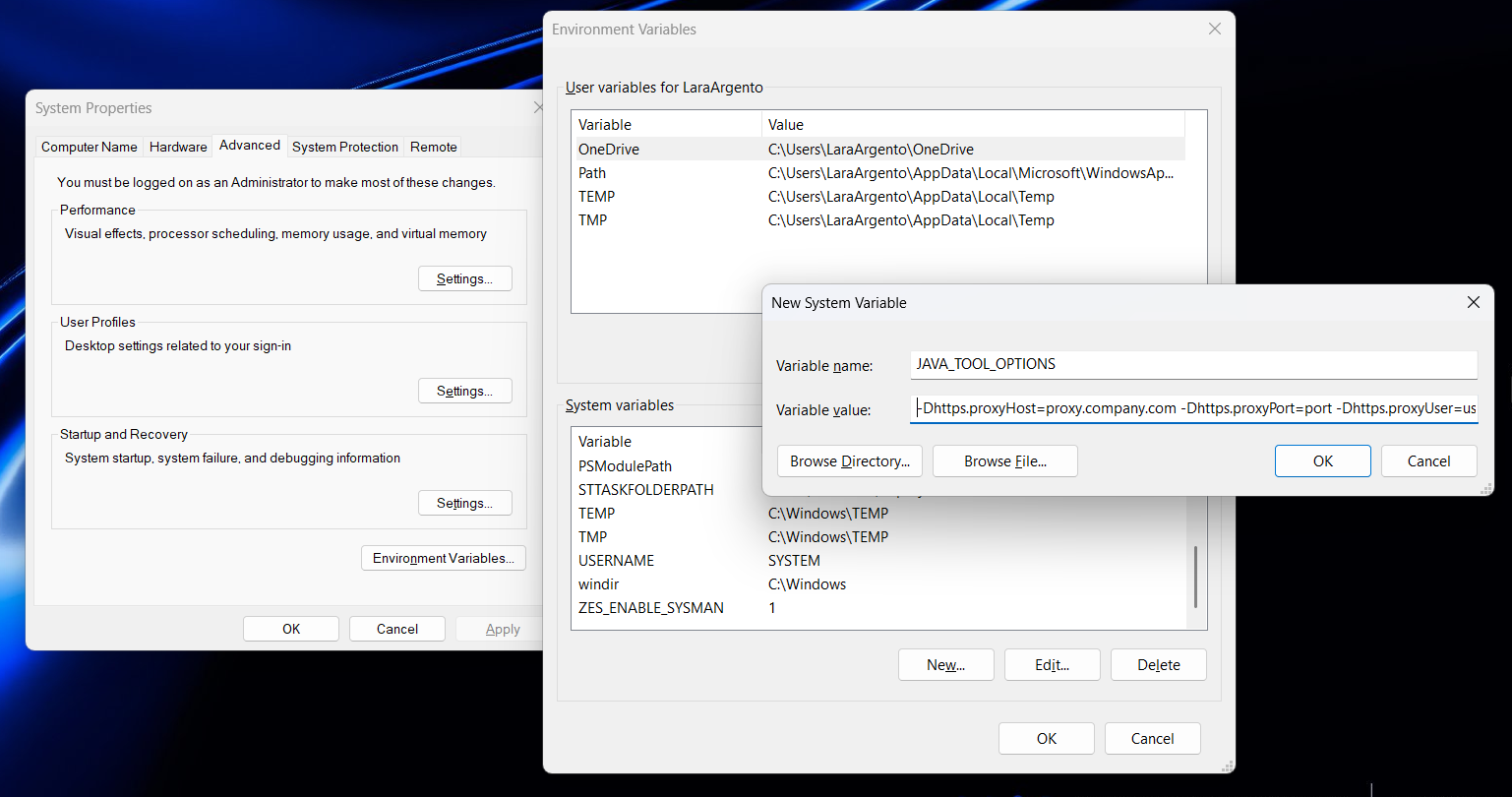Click OK in New System Variable dialog
This screenshot has width=1512, height=797.
tap(1322, 460)
